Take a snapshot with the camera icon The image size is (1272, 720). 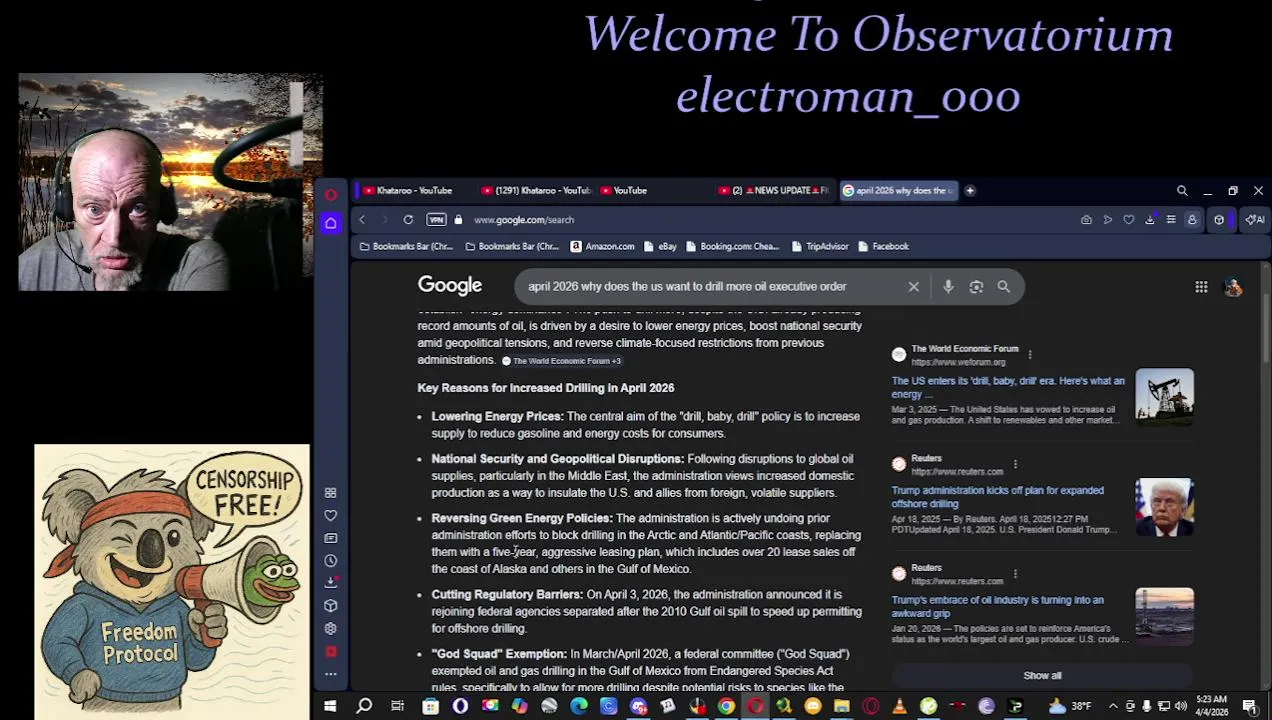coord(1086,220)
